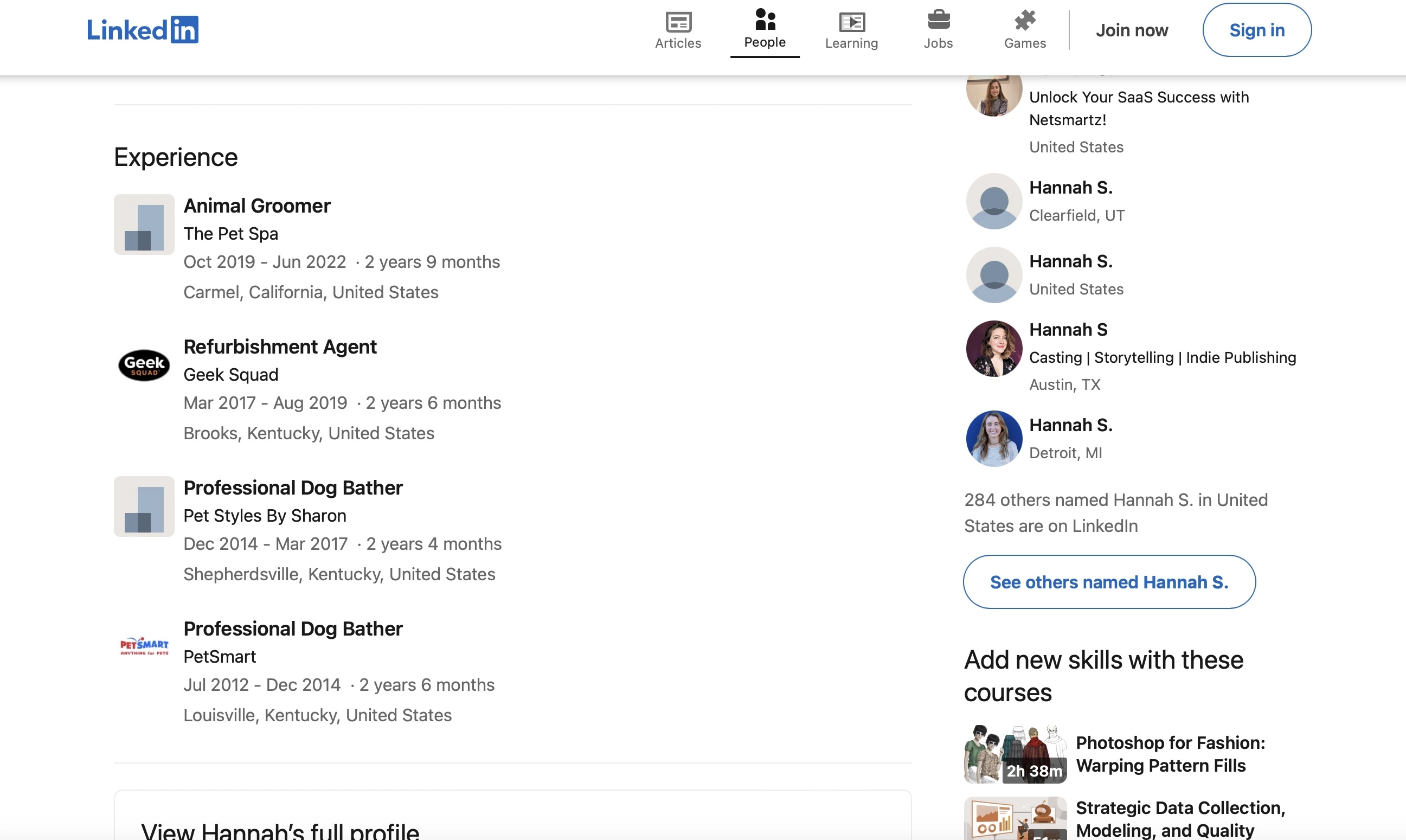Open Photoshop for Fashion course thumbnail
The height and width of the screenshot is (840, 1406).
point(1015,754)
